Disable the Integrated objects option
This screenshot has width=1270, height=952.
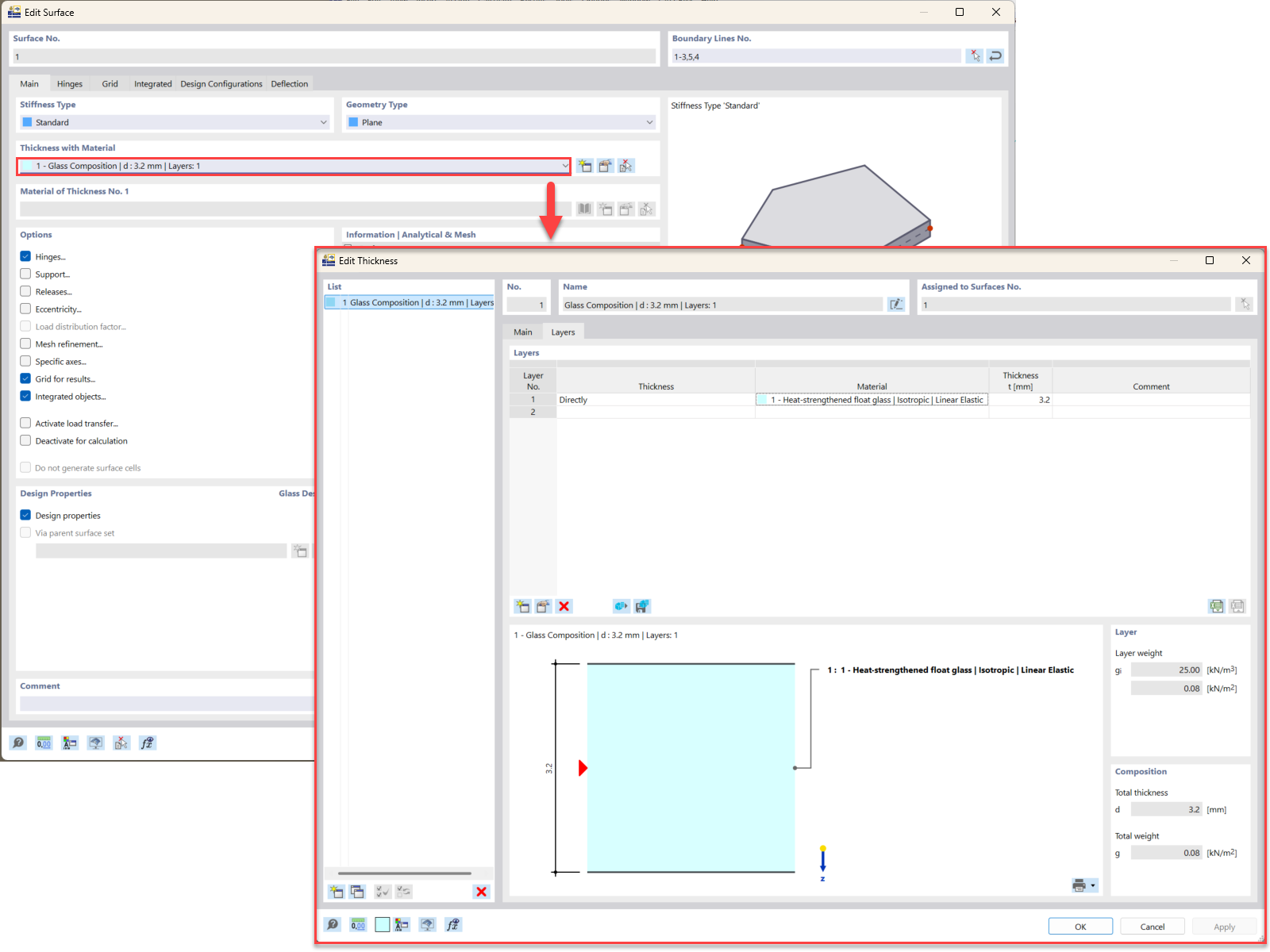[25, 396]
